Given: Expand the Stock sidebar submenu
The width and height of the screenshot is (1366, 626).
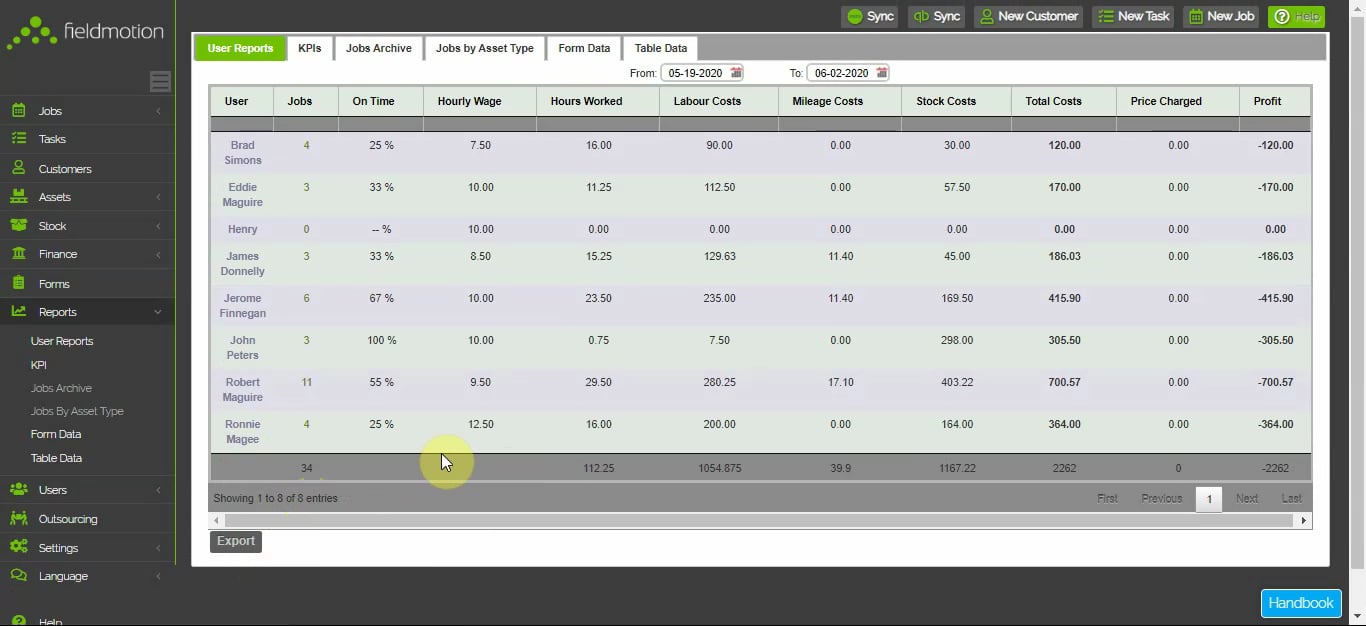Looking at the screenshot, I should pyautogui.click(x=158, y=226).
